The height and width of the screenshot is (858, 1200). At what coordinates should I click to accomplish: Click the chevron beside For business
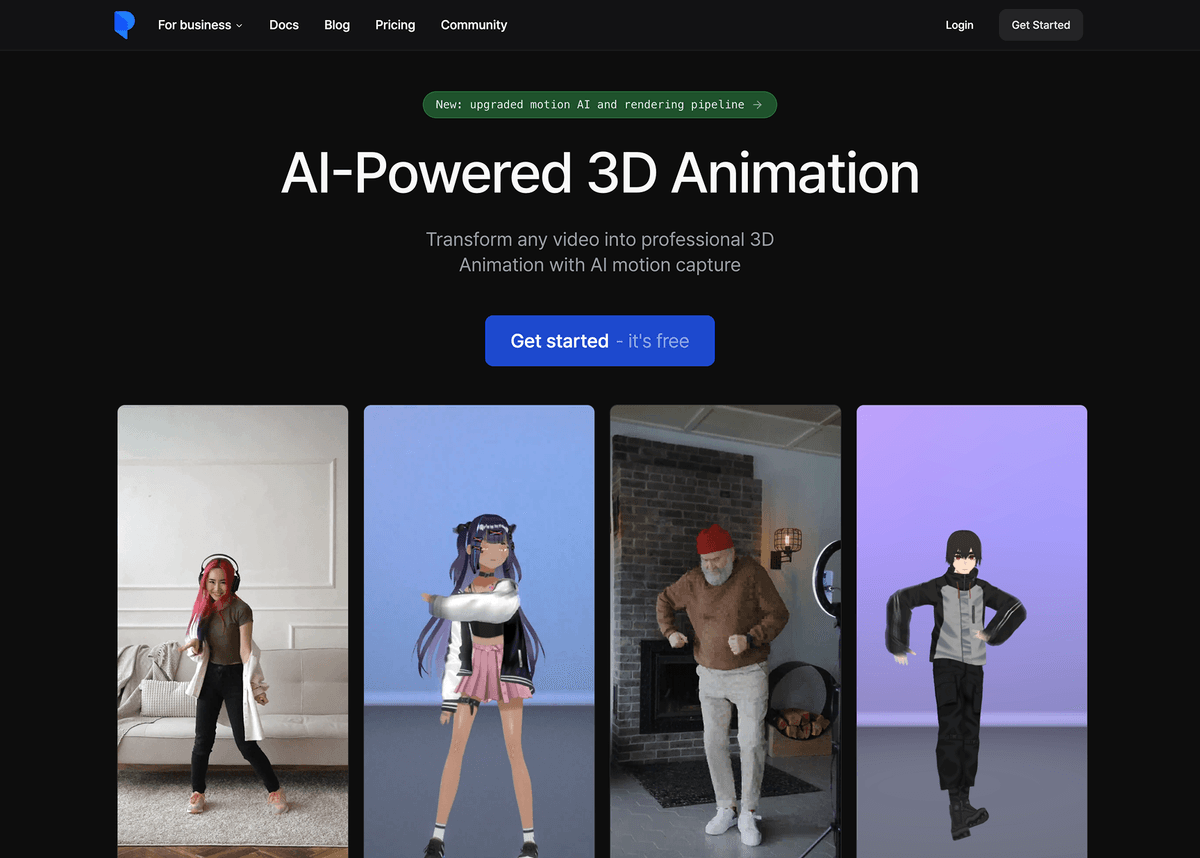(x=239, y=26)
